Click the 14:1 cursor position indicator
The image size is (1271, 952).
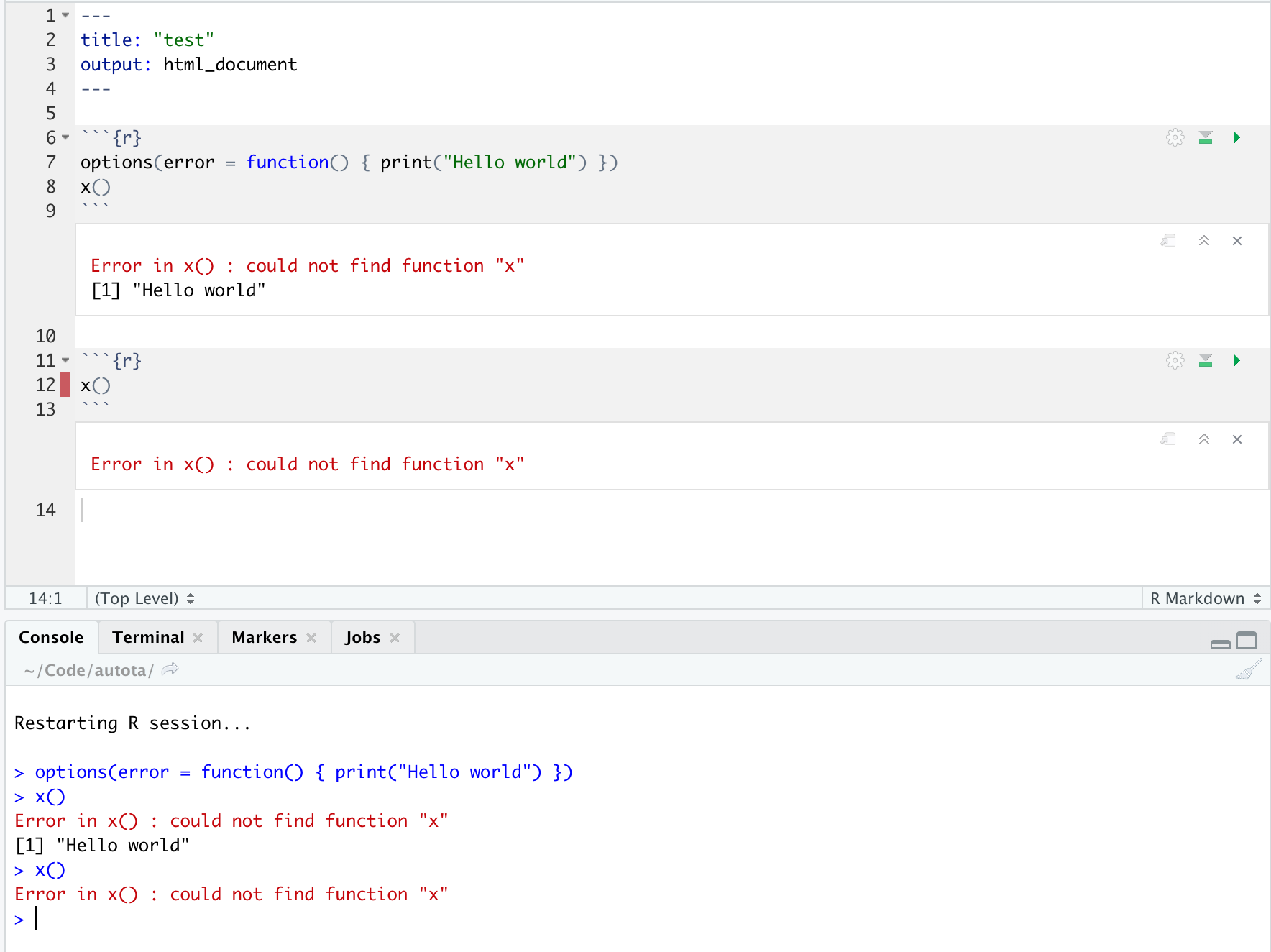[45, 598]
